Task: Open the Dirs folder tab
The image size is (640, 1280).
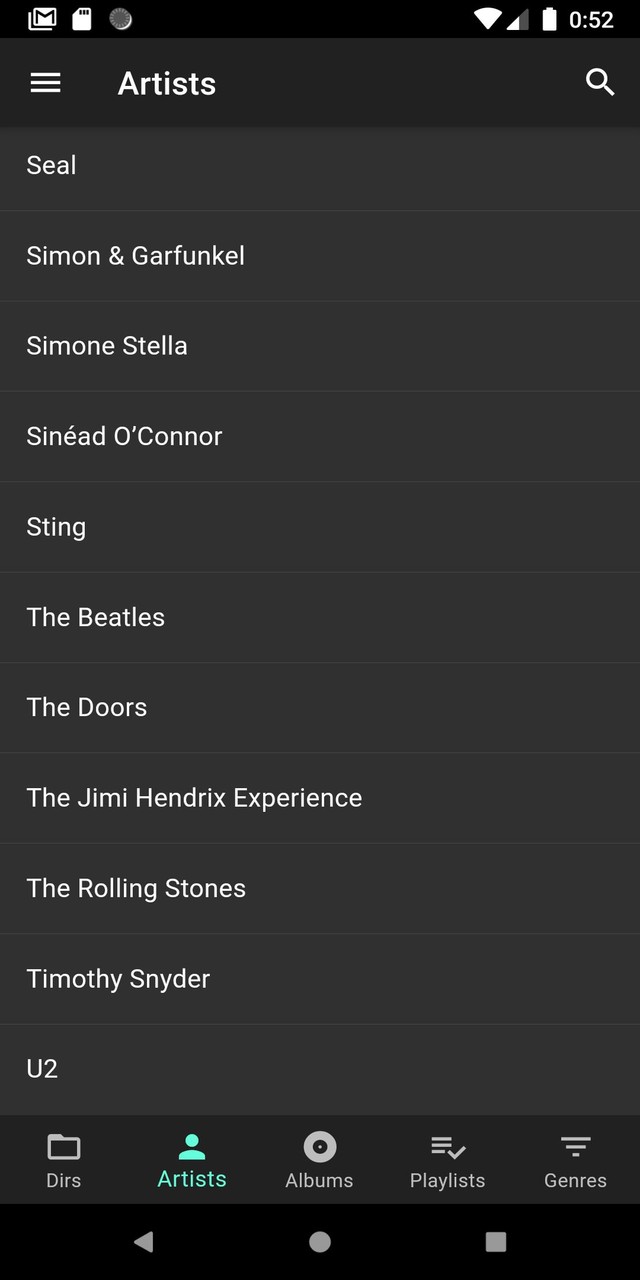Action: point(64,1160)
